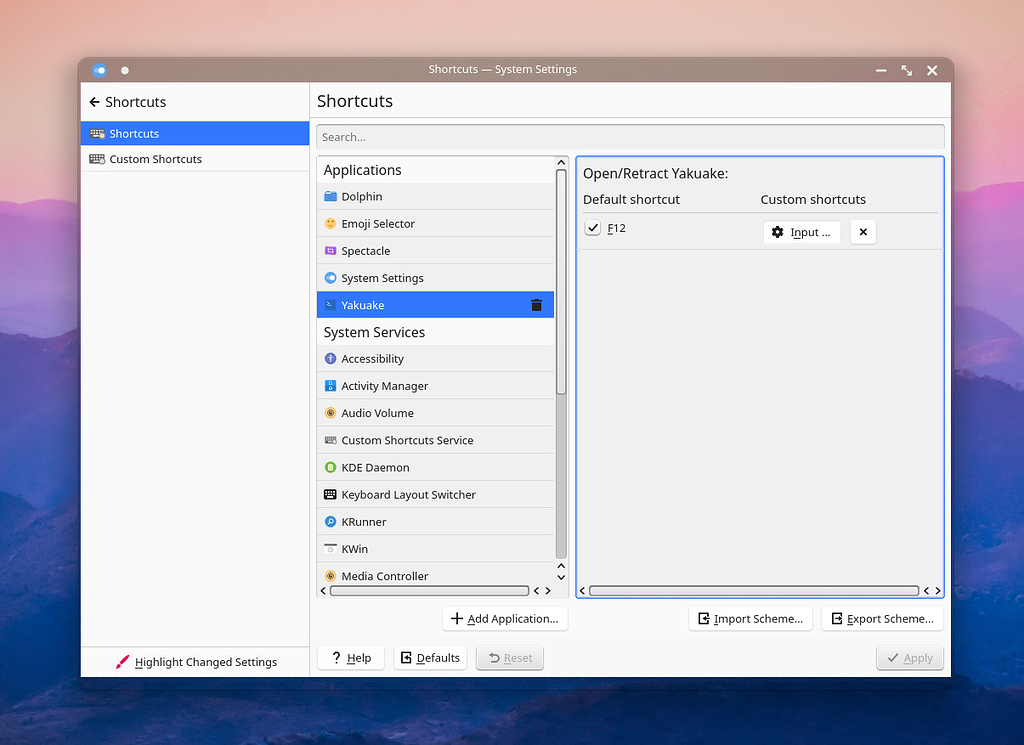Viewport: 1024px width, 745px height.
Task: Select the Media Controller icon
Action: coord(331,575)
